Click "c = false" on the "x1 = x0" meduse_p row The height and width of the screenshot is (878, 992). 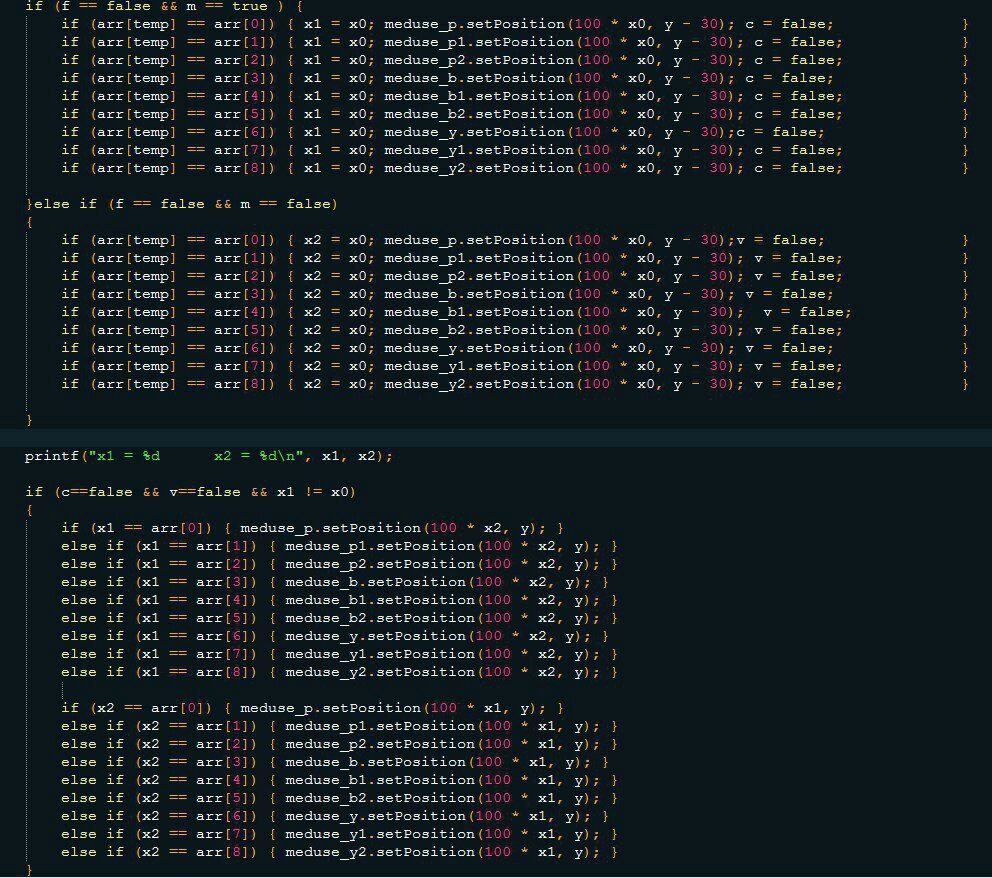(x=786, y=24)
